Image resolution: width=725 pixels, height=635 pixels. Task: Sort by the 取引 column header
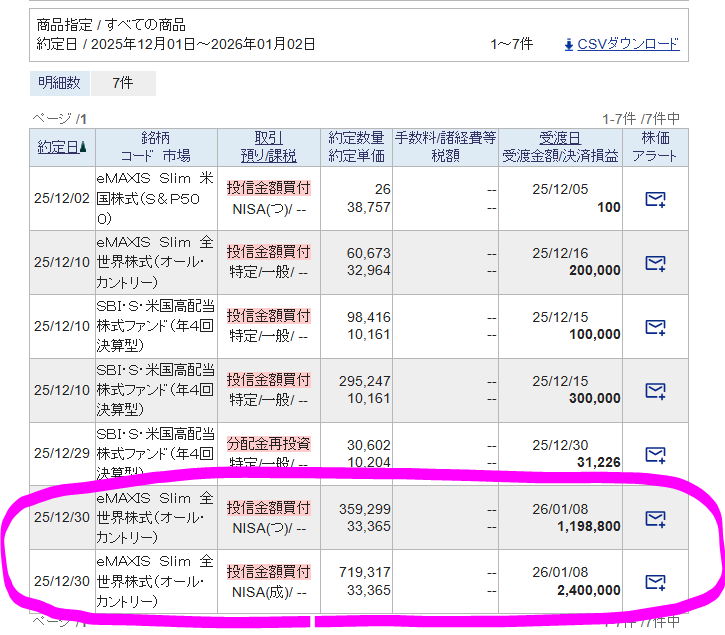coord(268,138)
